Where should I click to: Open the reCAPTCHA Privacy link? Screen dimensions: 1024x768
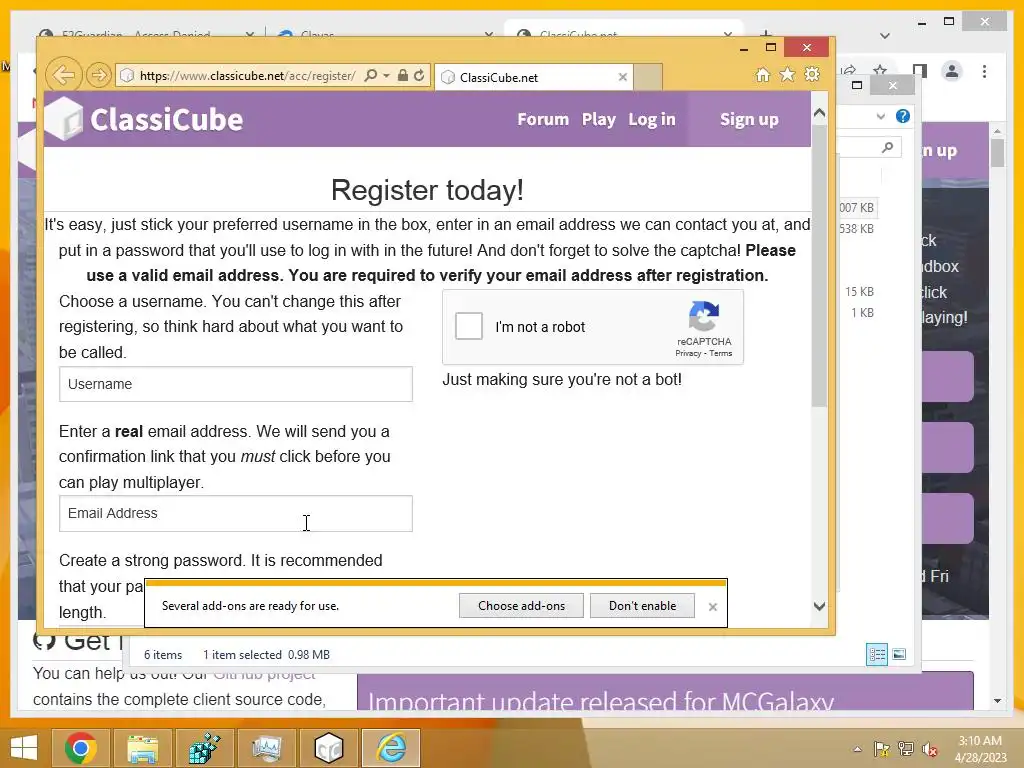coord(688,353)
